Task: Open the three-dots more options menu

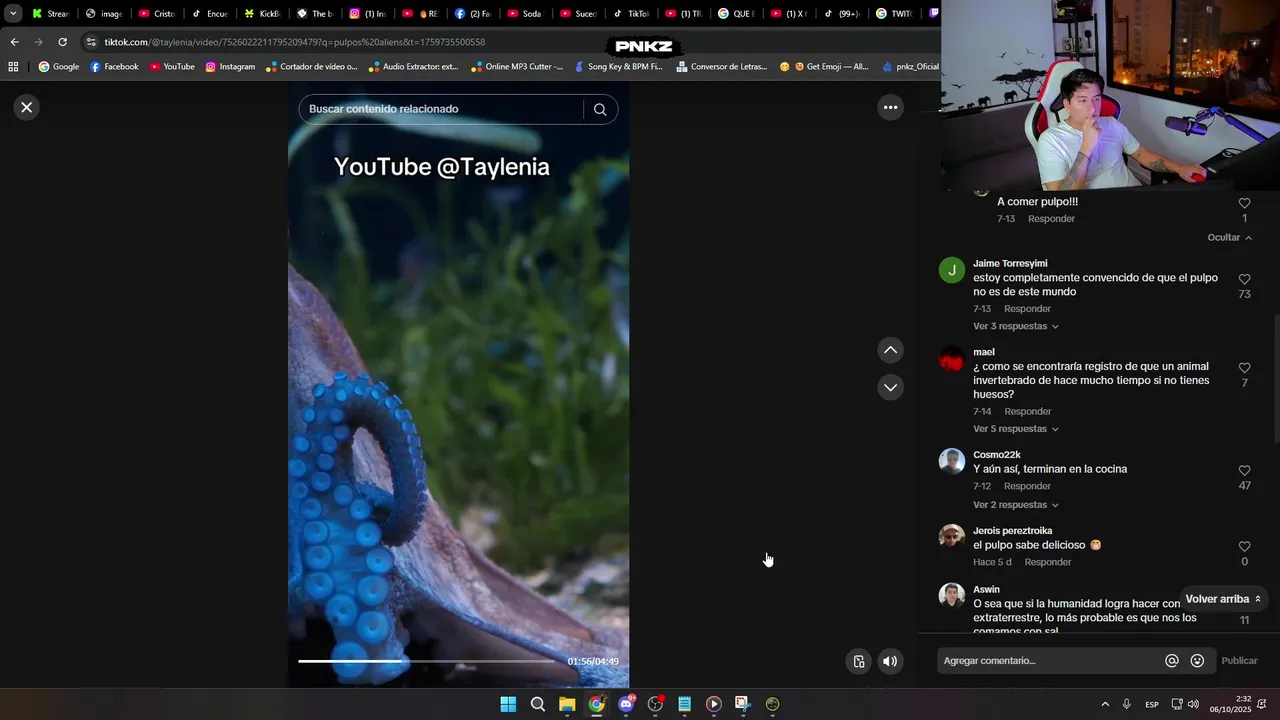Action: pyautogui.click(x=890, y=107)
